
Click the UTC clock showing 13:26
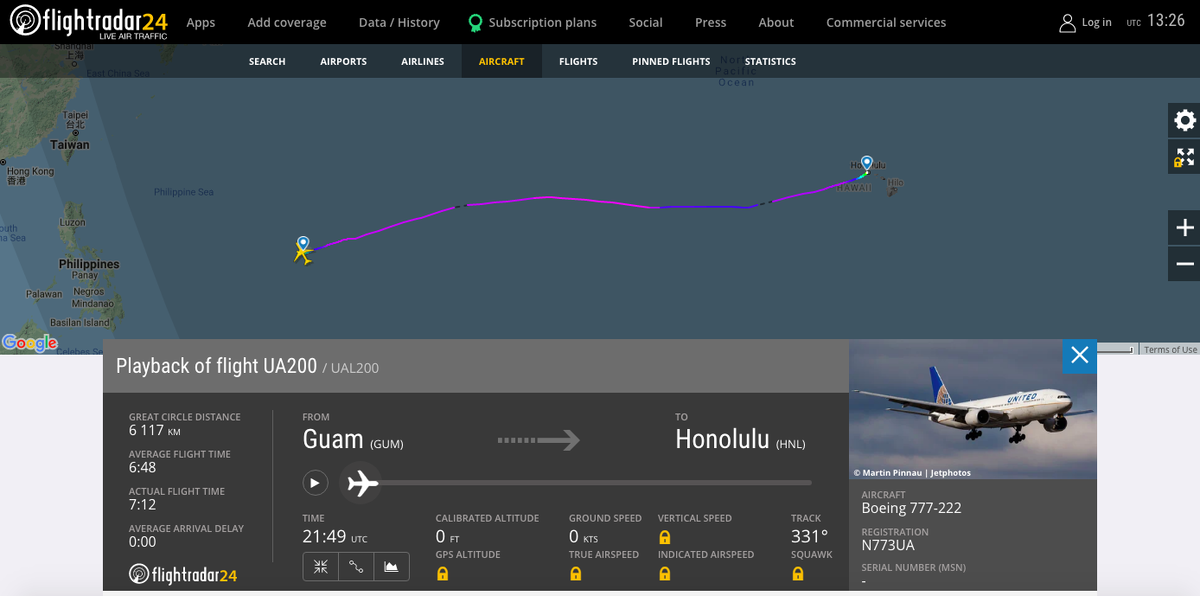pyautogui.click(x=1155, y=21)
